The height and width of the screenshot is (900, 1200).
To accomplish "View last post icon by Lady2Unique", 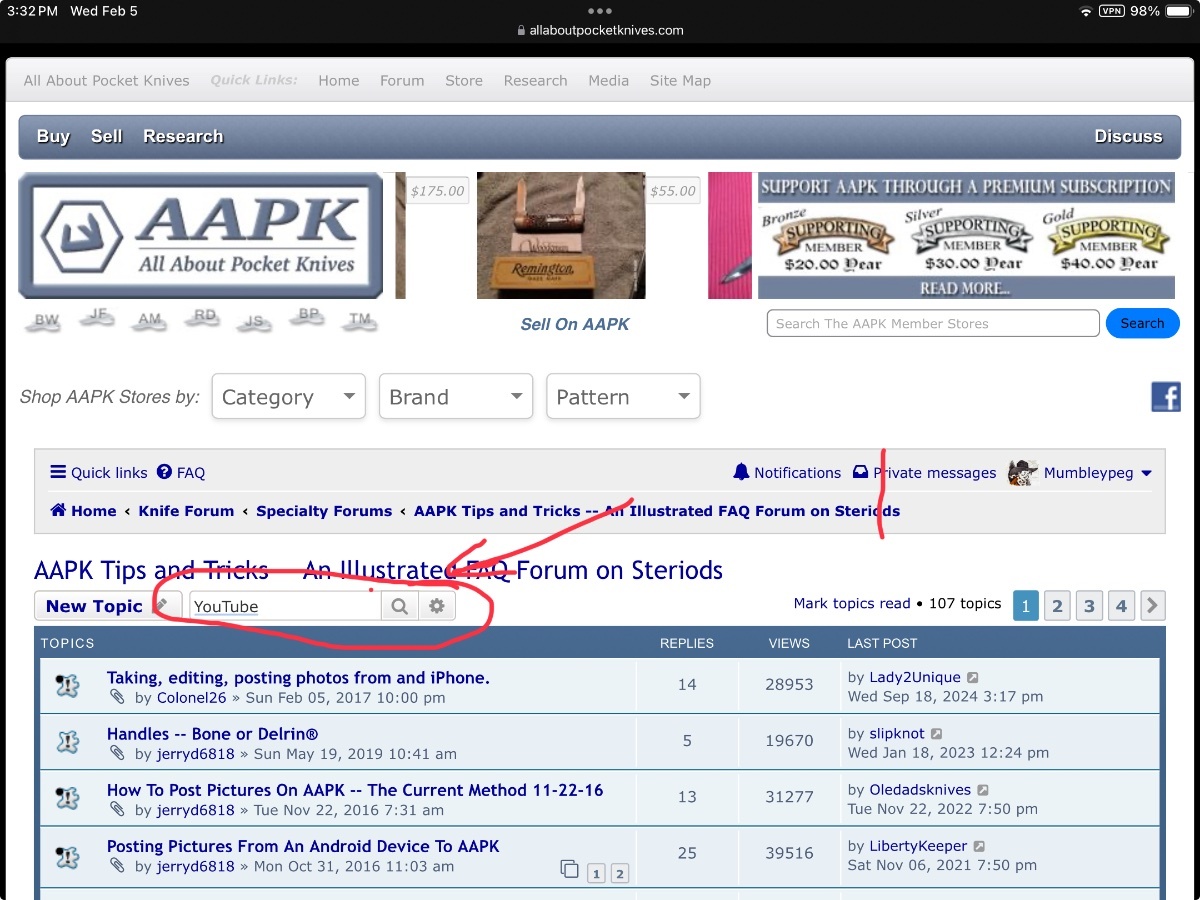I will (x=973, y=678).
